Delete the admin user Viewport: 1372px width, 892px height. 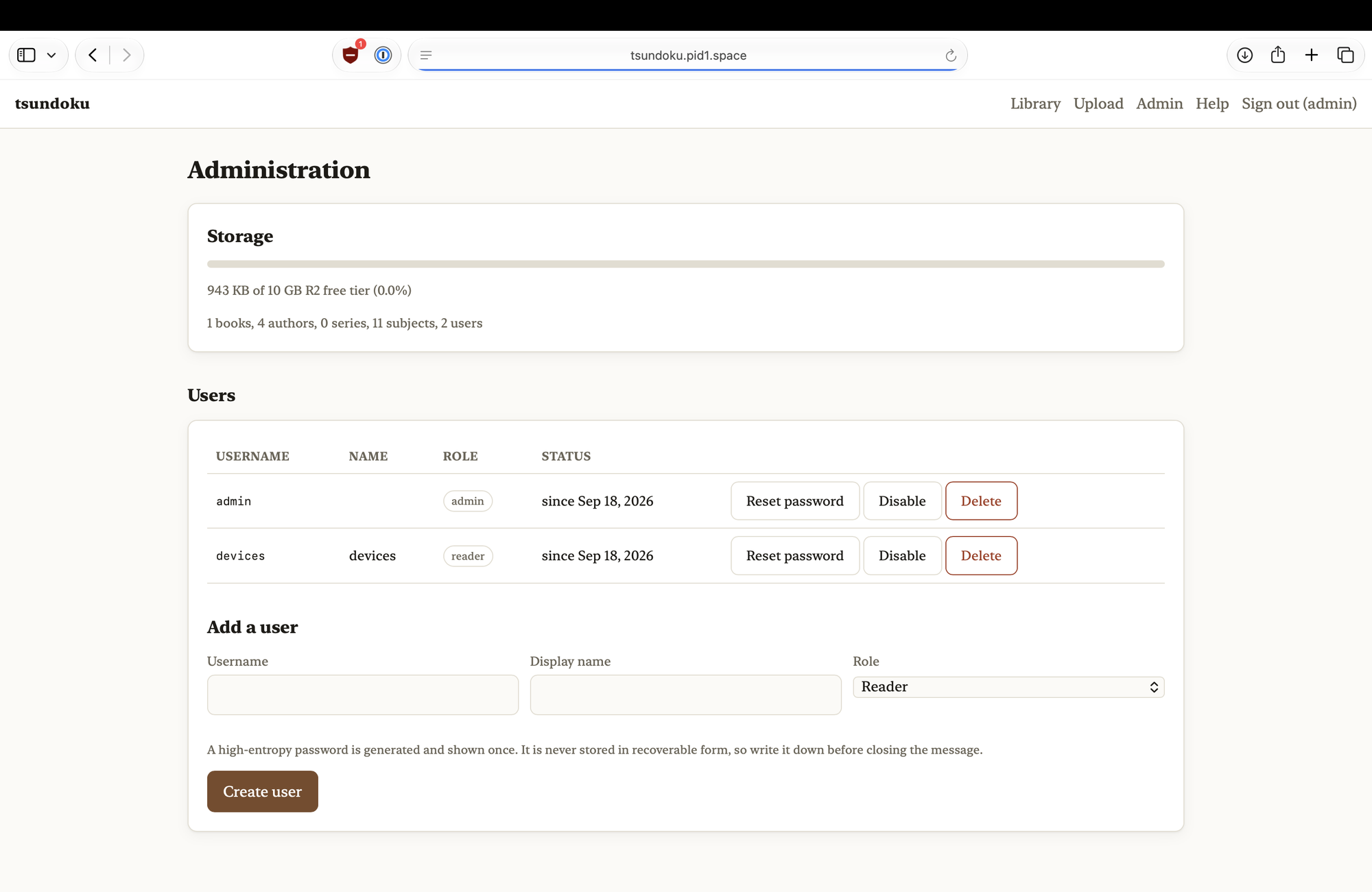point(981,501)
